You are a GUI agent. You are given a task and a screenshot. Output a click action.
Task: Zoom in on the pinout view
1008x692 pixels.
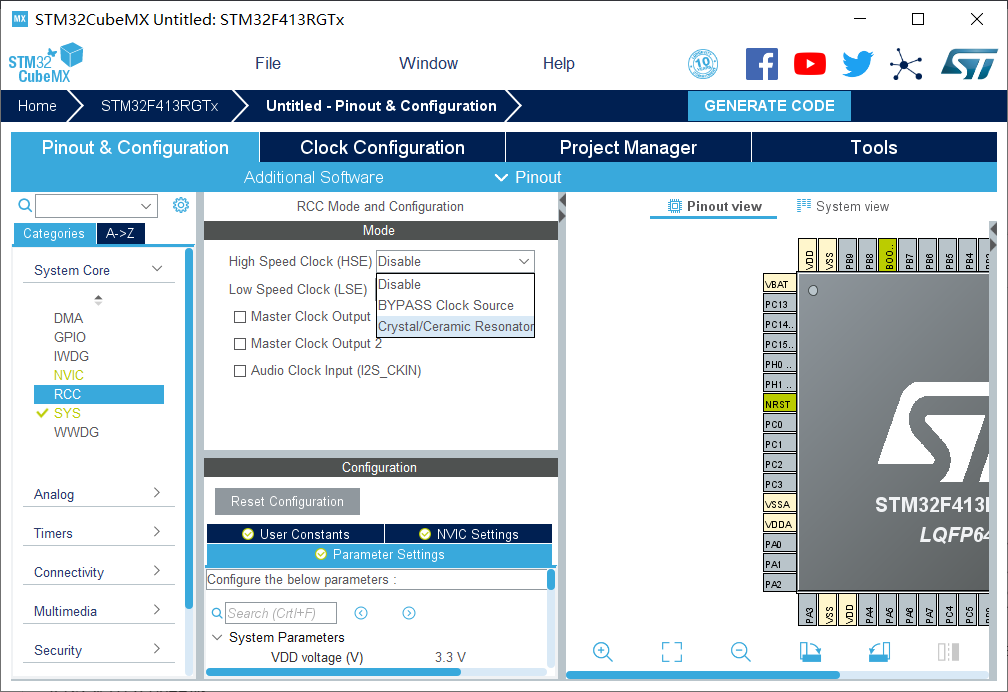click(602, 651)
